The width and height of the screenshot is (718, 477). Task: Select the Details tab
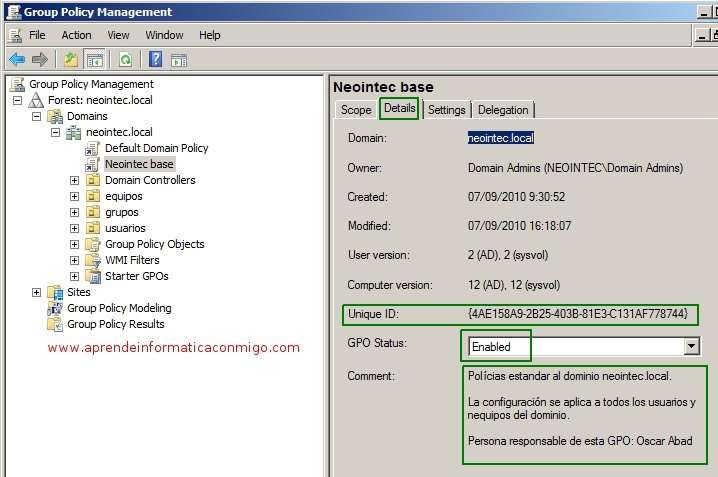pos(399,108)
